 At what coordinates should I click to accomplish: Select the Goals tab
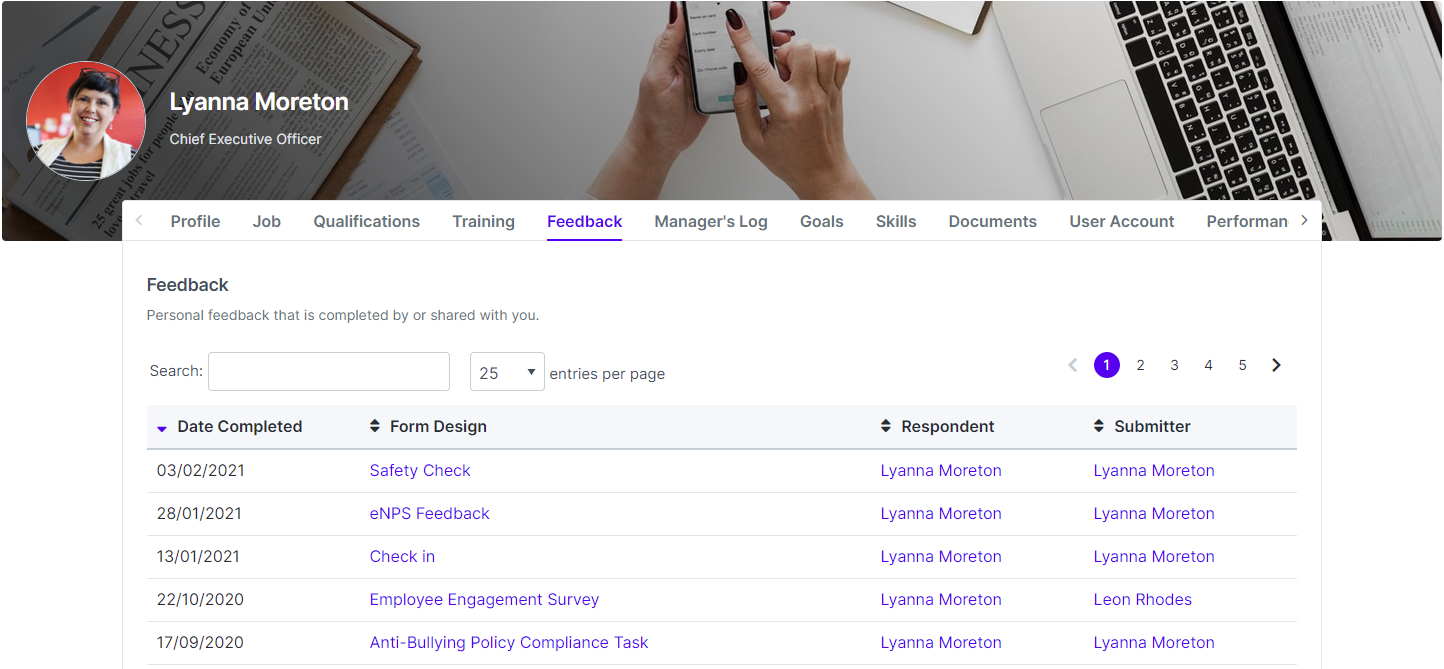click(x=821, y=222)
